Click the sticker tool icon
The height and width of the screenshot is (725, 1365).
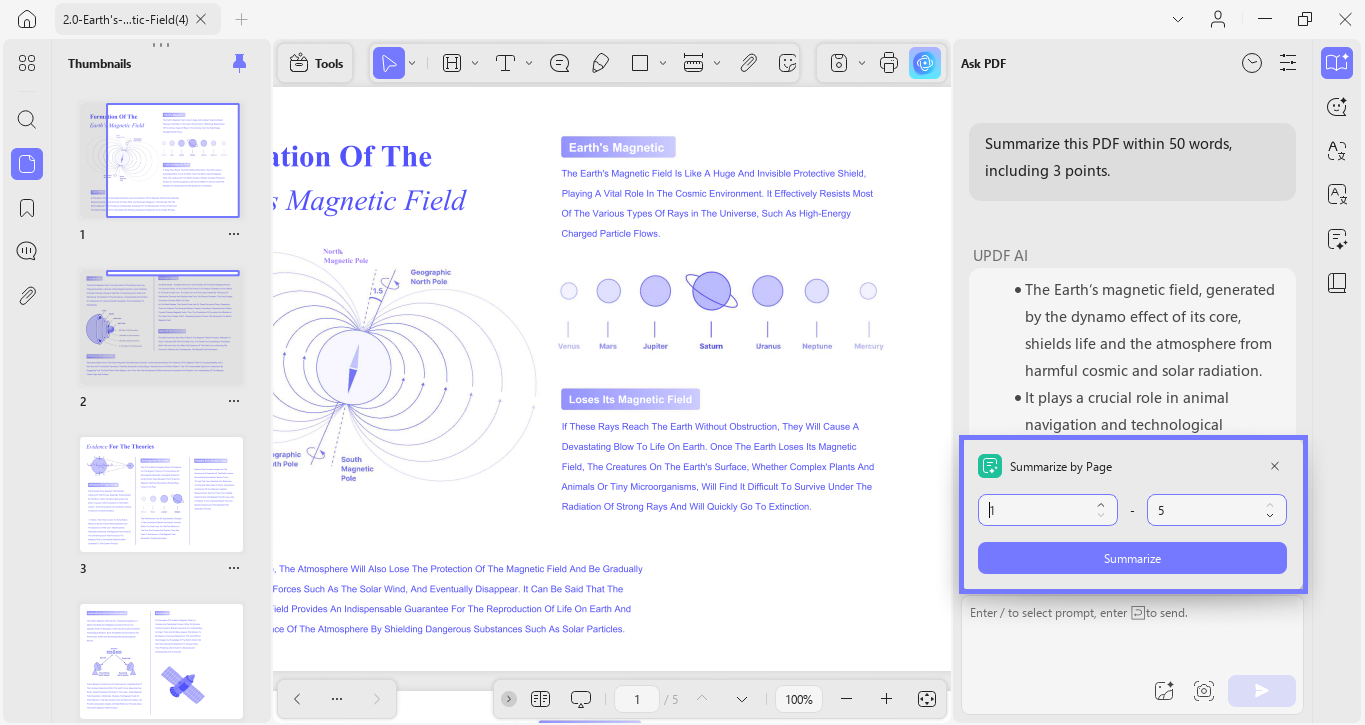pyautogui.click(x=788, y=63)
